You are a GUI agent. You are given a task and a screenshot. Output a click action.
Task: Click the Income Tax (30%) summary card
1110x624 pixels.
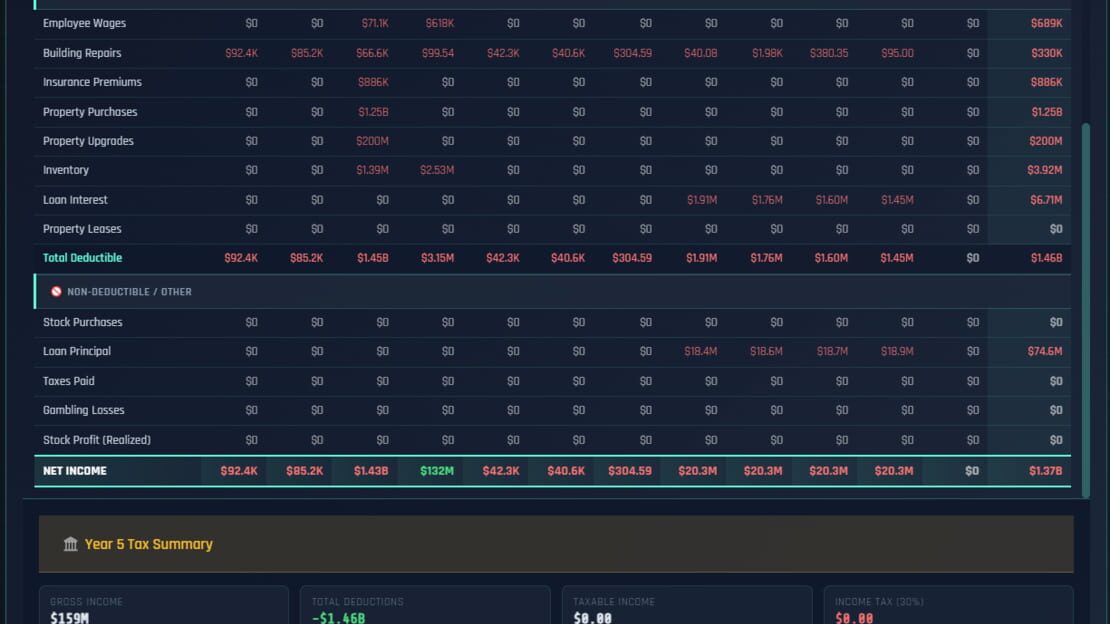point(949,605)
